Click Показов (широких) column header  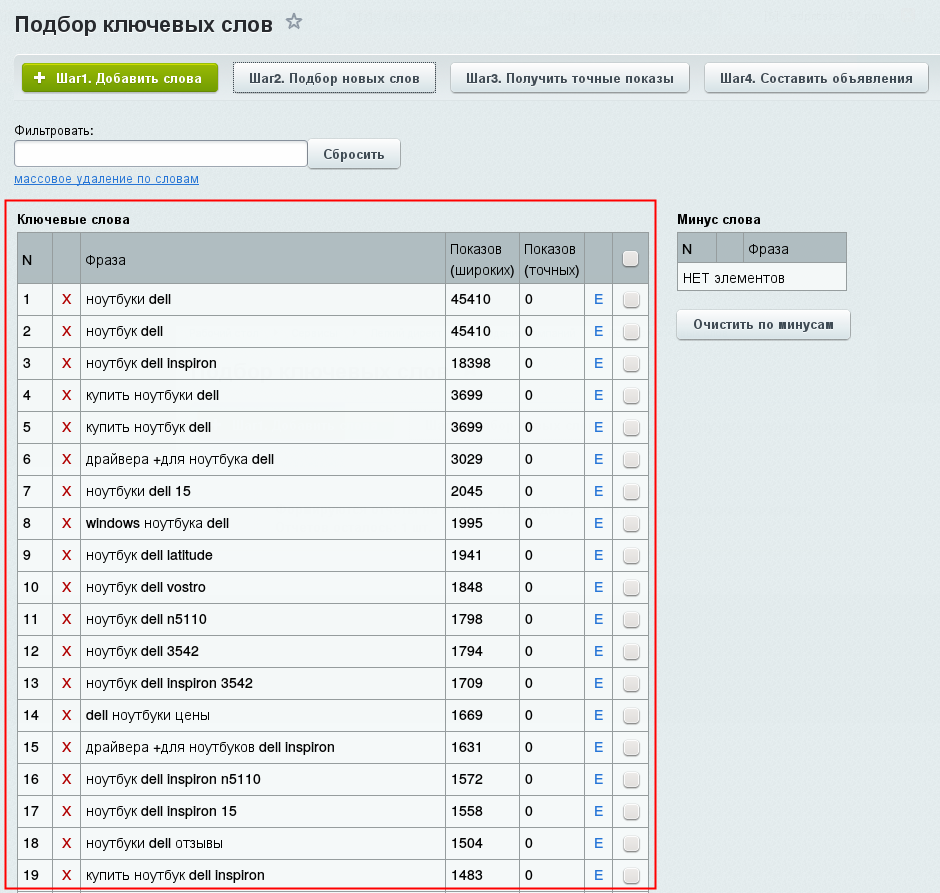click(x=482, y=259)
